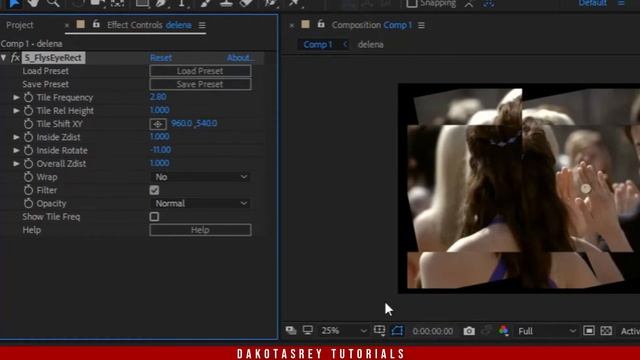Click the Load Preset button
Viewport: 640px width, 360px height.
200,71
